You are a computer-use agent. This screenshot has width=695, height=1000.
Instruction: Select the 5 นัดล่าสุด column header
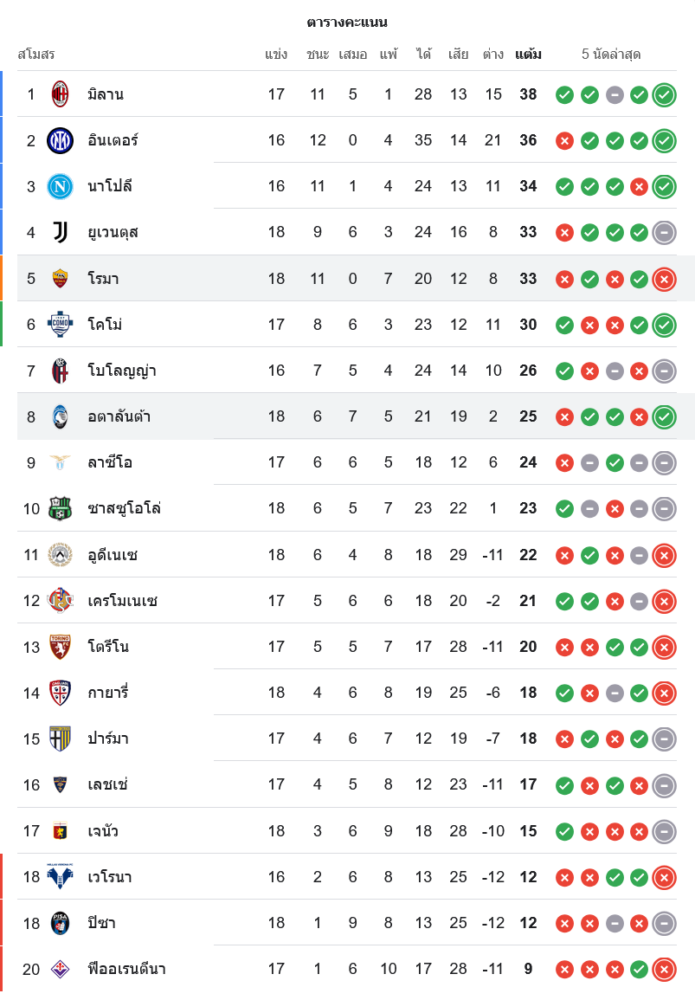tap(611, 54)
